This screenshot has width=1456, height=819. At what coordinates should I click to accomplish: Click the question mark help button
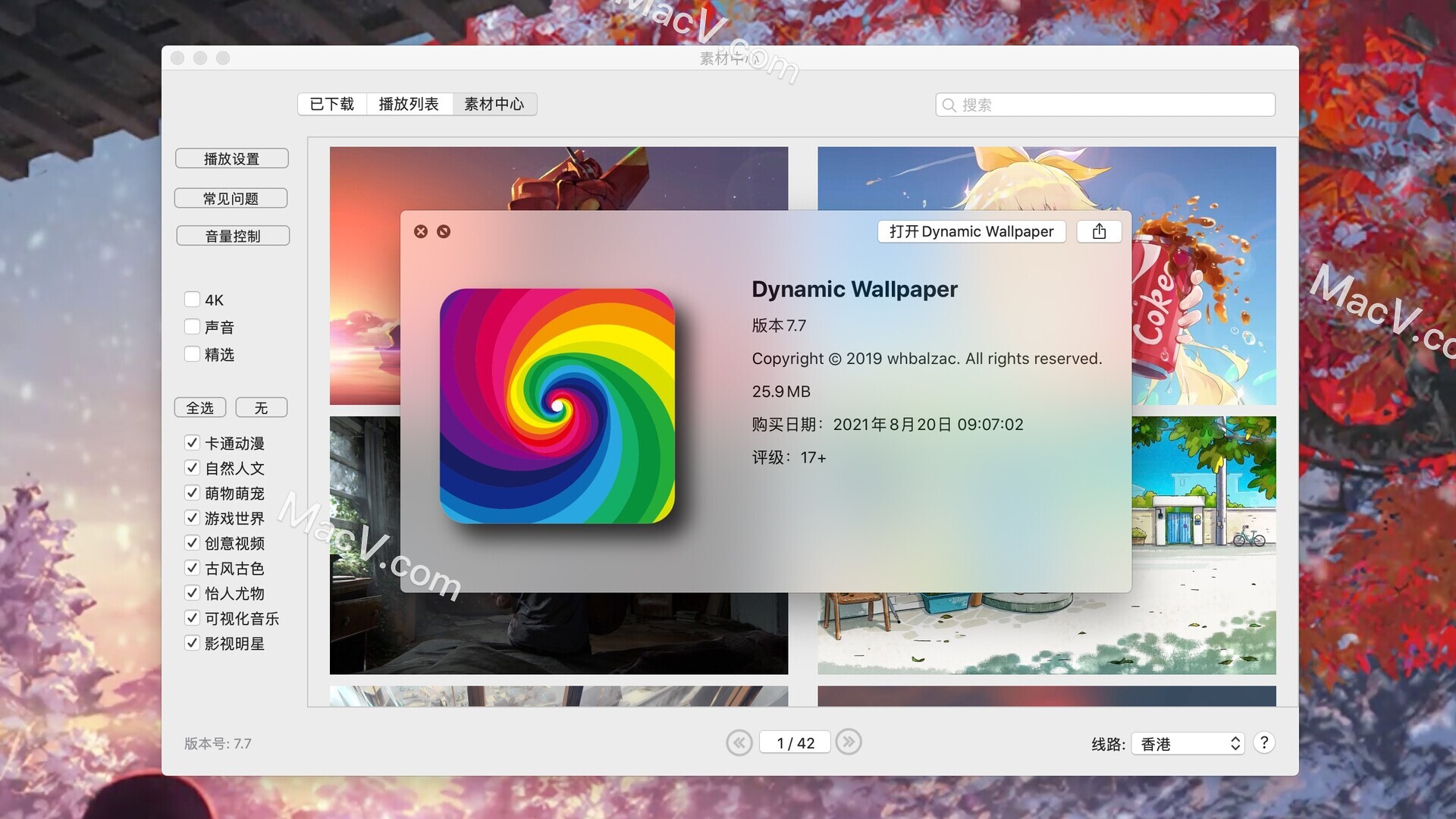(1263, 743)
